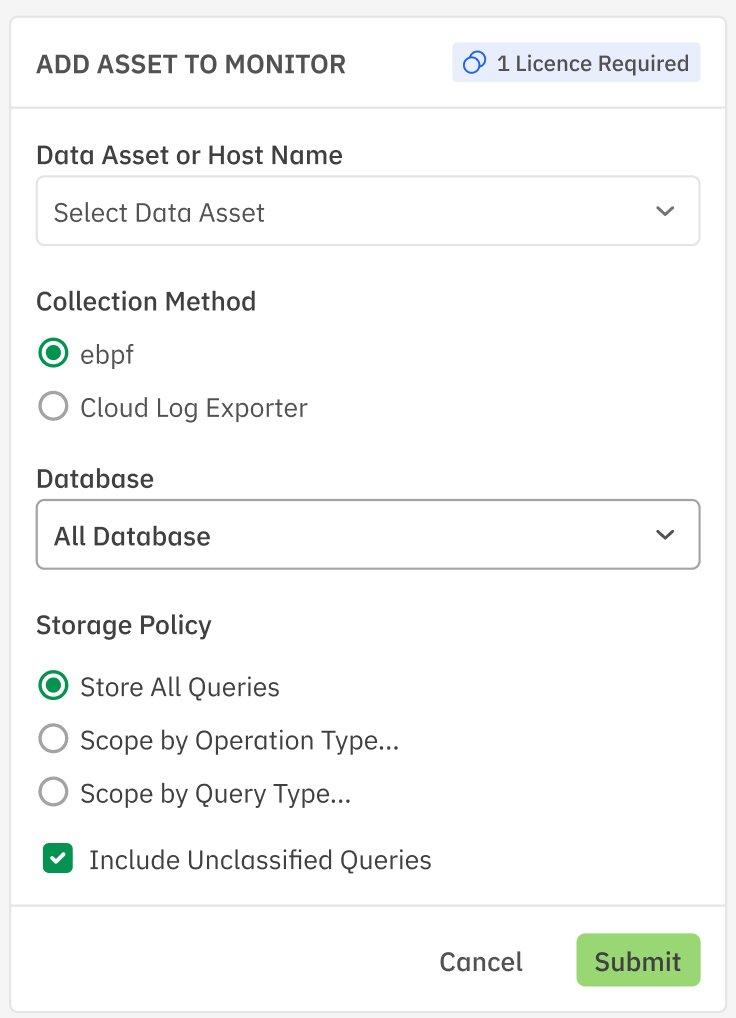Click the 'Data Asset or Host Name' label
The width and height of the screenshot is (736, 1018).
point(189,155)
